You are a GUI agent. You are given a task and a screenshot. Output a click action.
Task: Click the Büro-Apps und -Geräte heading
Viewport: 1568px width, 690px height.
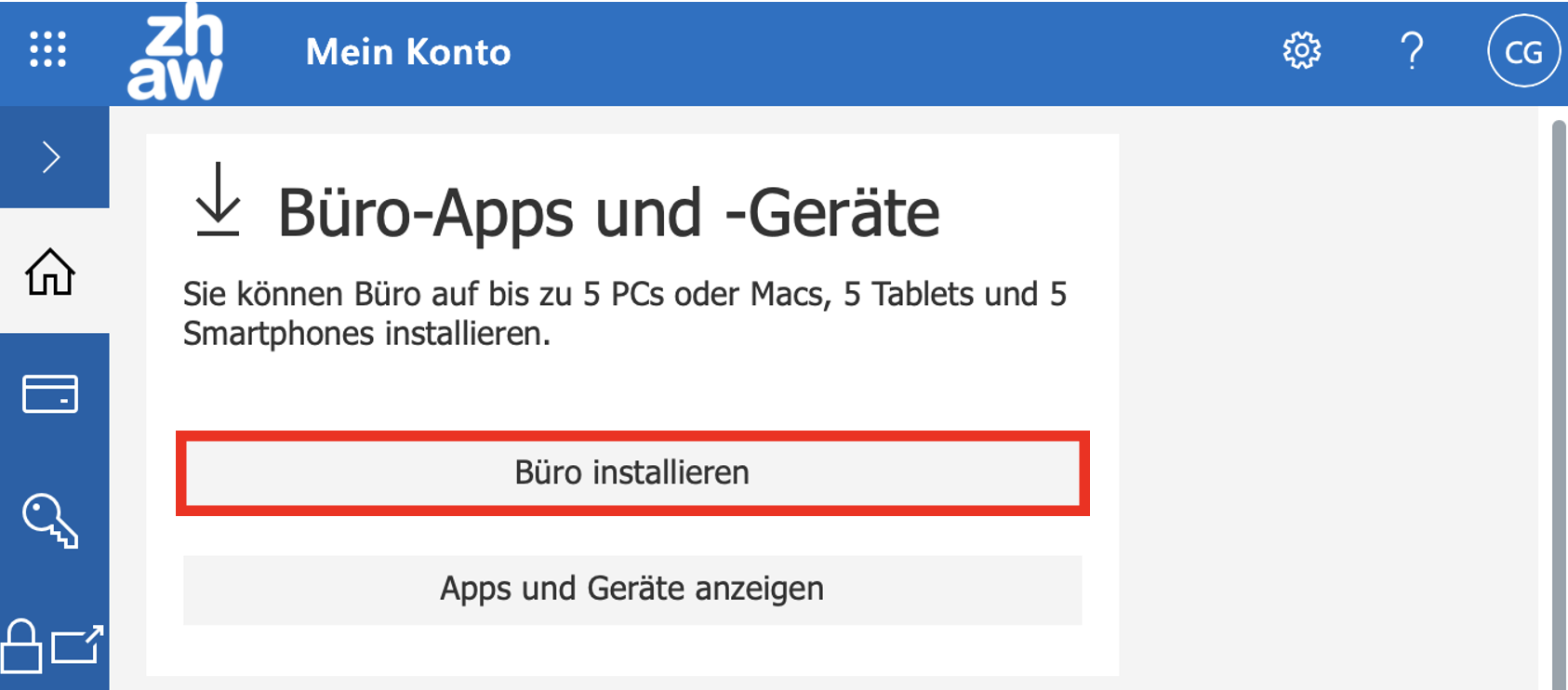click(x=609, y=213)
